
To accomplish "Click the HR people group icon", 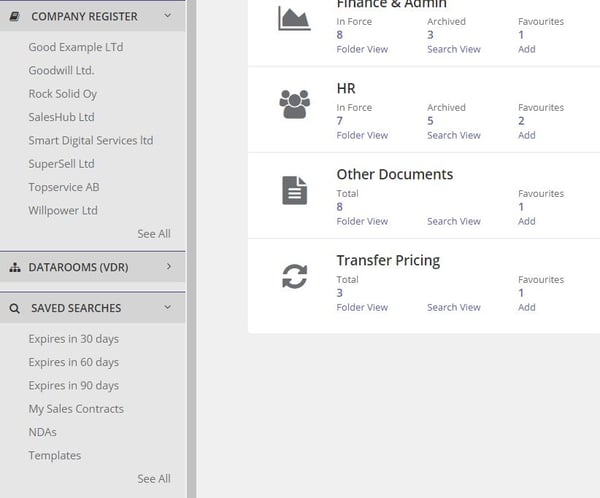I will point(294,104).
